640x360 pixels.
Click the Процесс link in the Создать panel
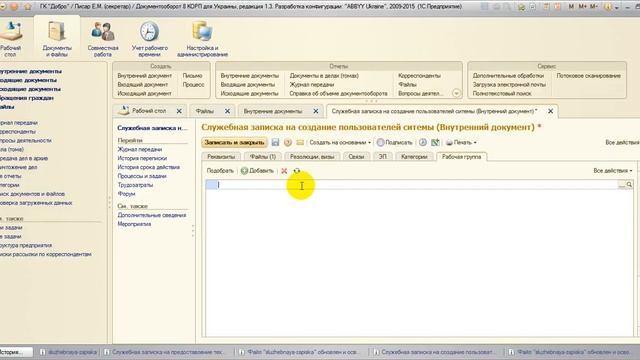coord(193,84)
